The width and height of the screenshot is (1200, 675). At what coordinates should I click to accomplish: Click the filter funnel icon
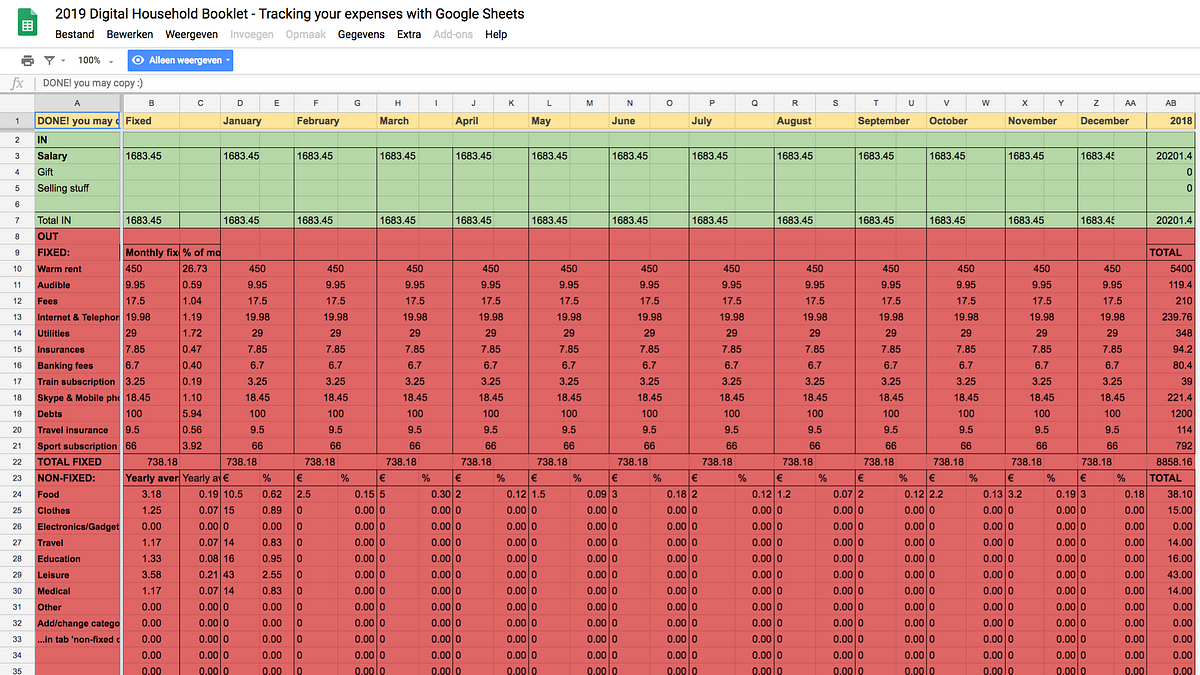(50, 61)
